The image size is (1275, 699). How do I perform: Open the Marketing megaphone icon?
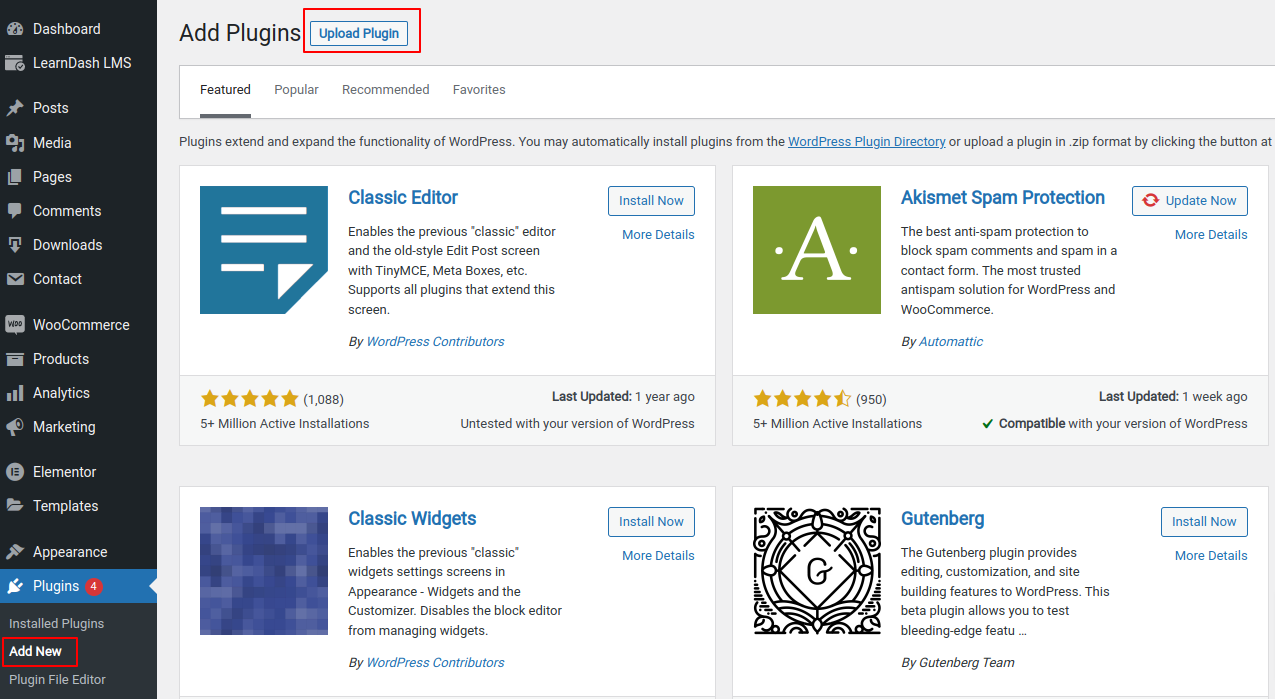point(15,427)
